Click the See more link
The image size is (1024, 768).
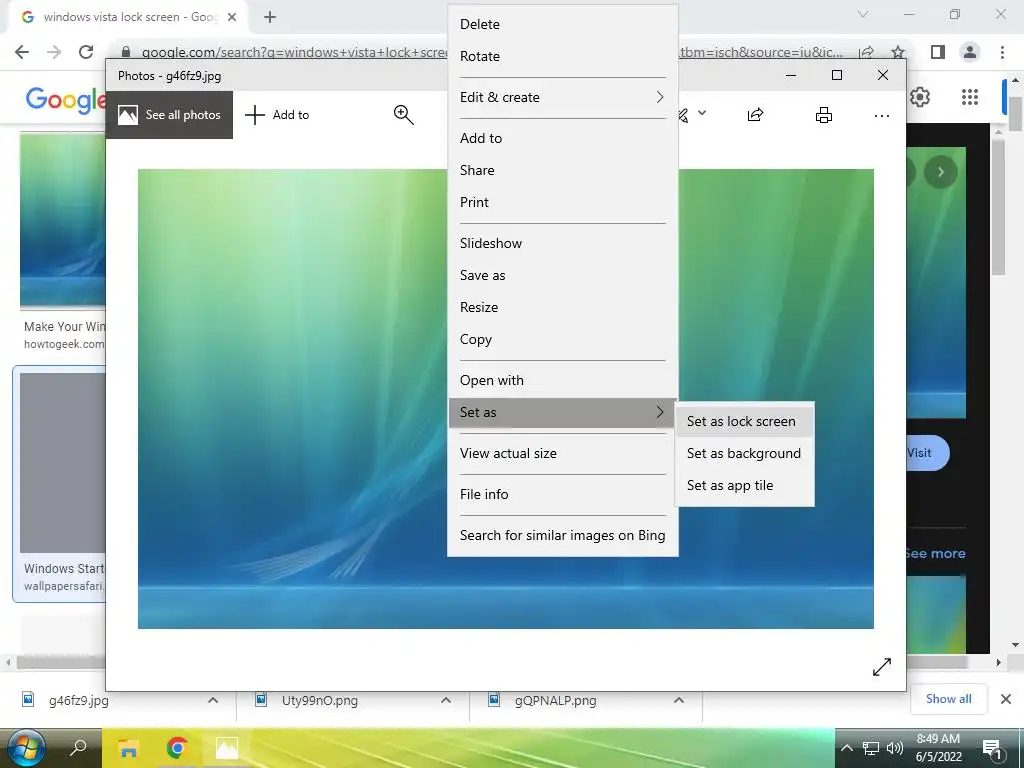pos(935,554)
